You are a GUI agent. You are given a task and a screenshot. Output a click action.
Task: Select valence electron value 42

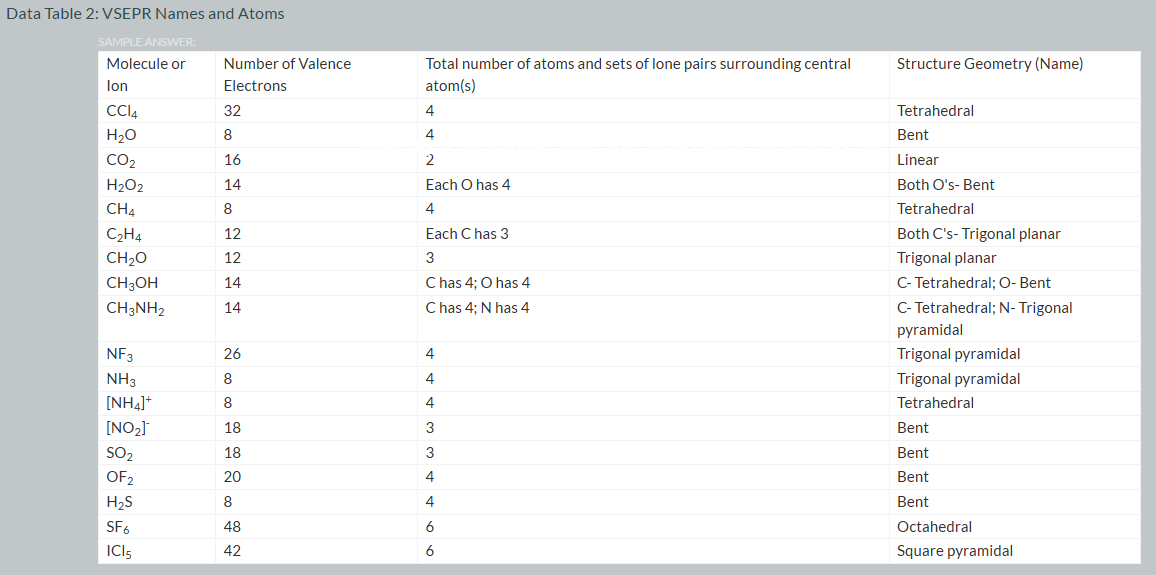click(x=232, y=551)
